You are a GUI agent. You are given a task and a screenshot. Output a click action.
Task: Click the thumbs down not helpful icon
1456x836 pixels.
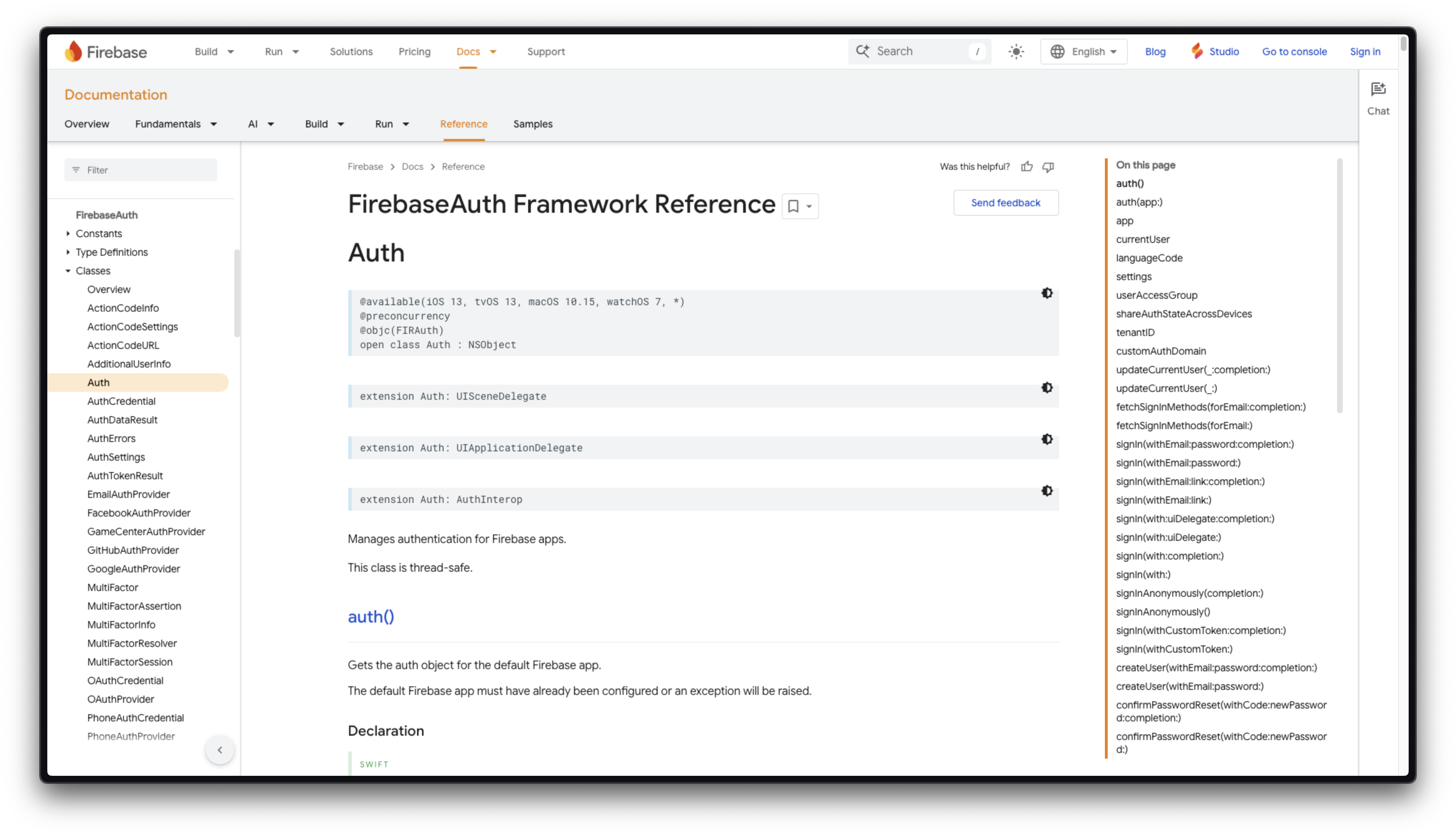click(1048, 167)
